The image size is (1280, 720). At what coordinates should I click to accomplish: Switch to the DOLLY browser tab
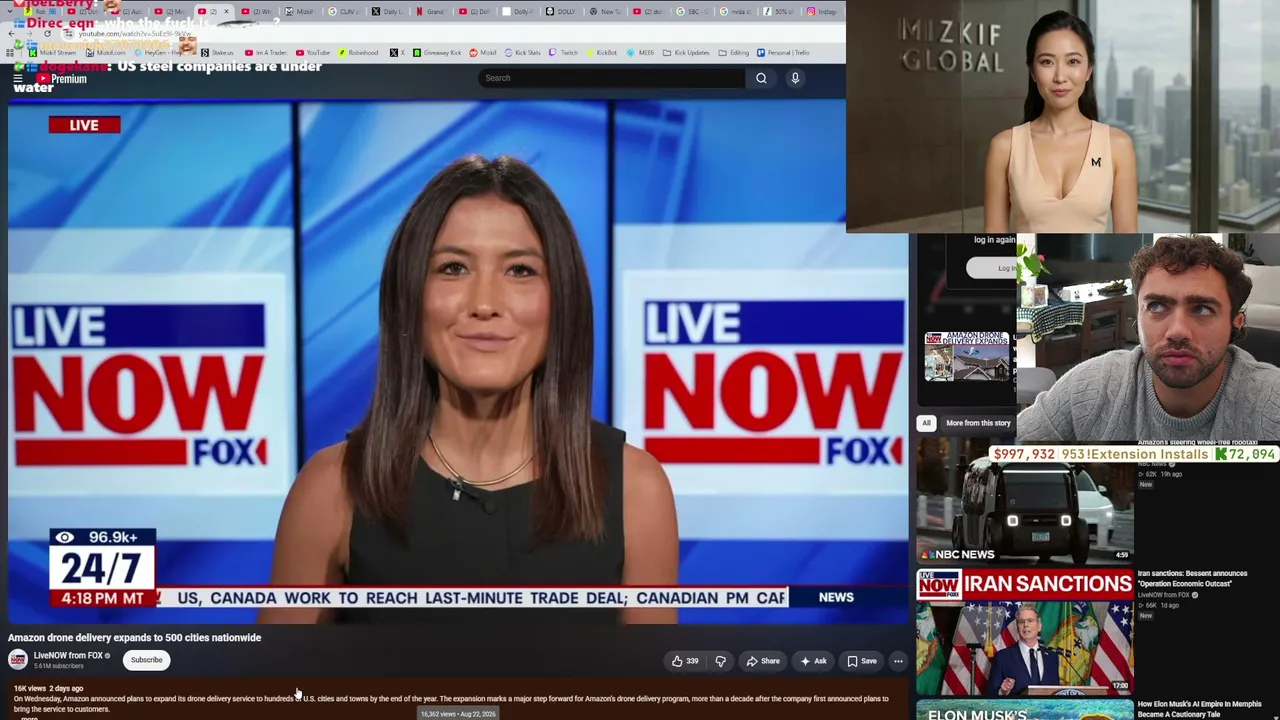pos(561,12)
